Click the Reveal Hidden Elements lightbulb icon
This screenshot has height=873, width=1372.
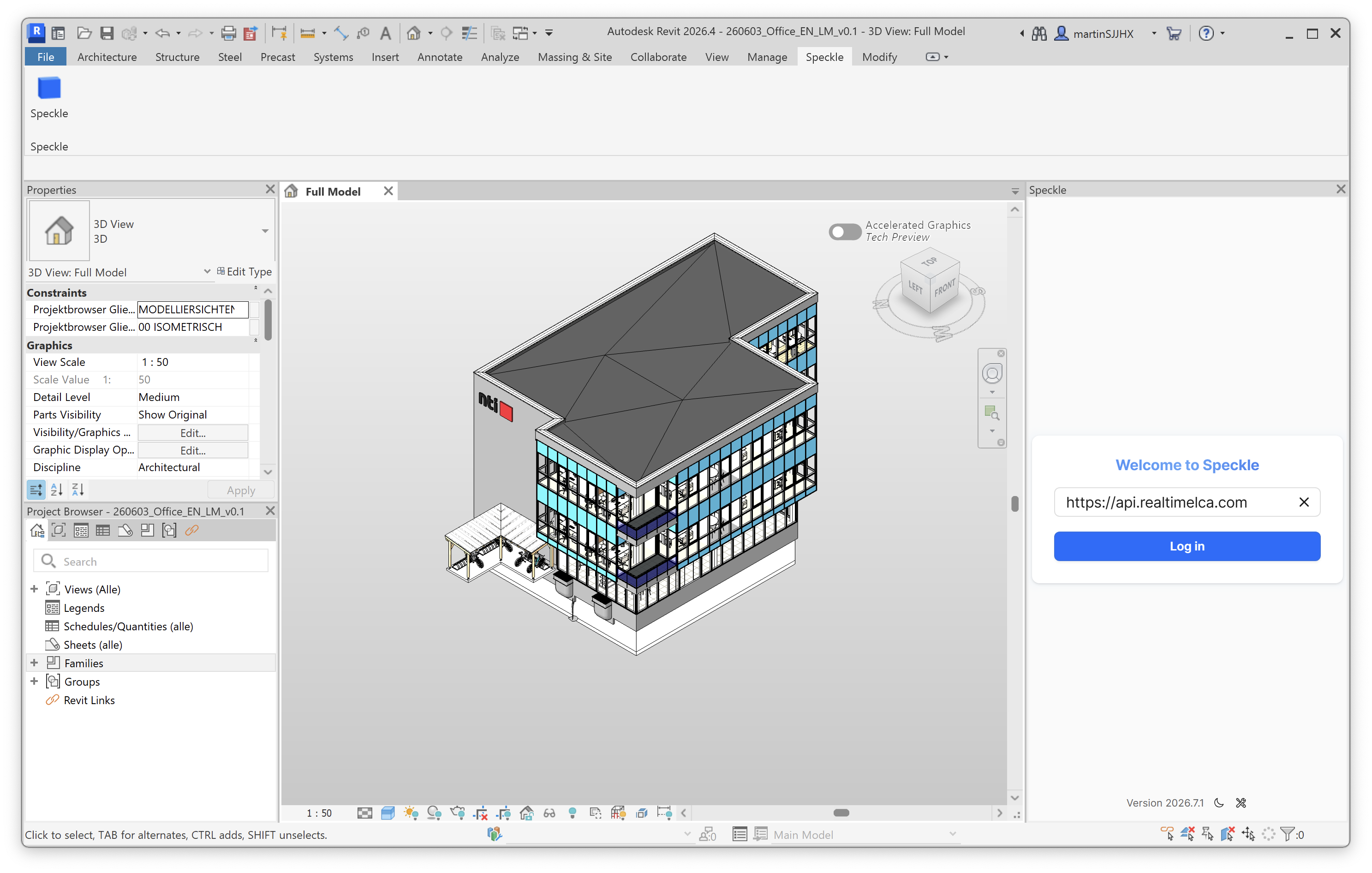click(x=573, y=813)
